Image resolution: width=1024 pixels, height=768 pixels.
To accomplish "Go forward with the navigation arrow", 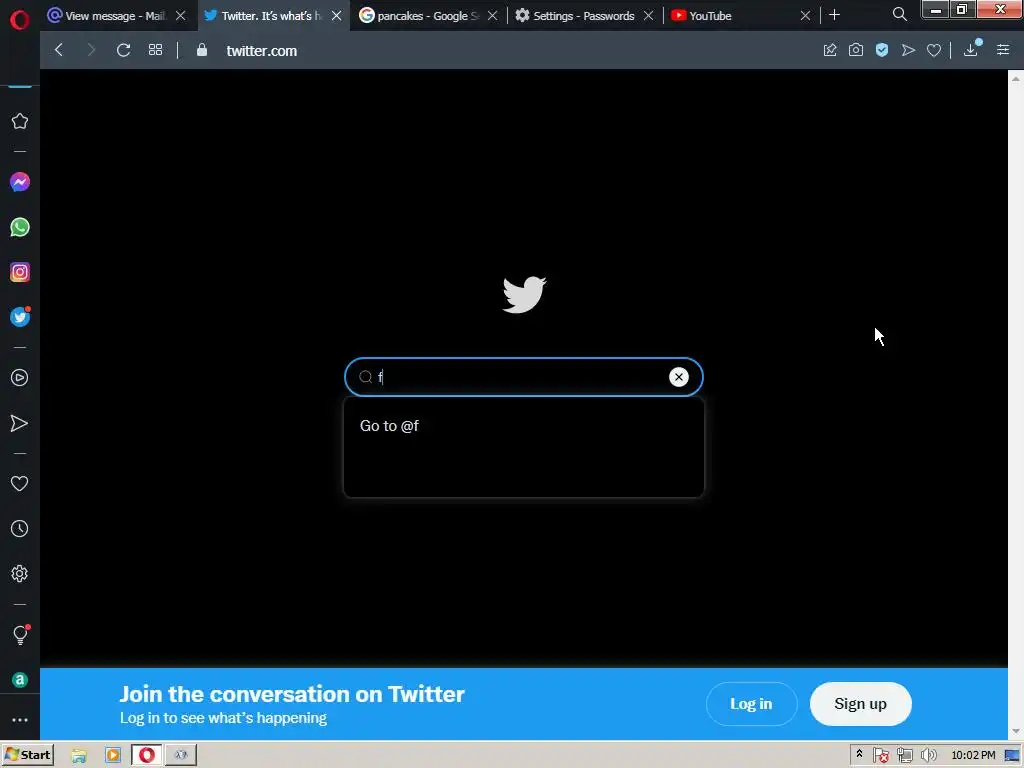I will coord(91,50).
